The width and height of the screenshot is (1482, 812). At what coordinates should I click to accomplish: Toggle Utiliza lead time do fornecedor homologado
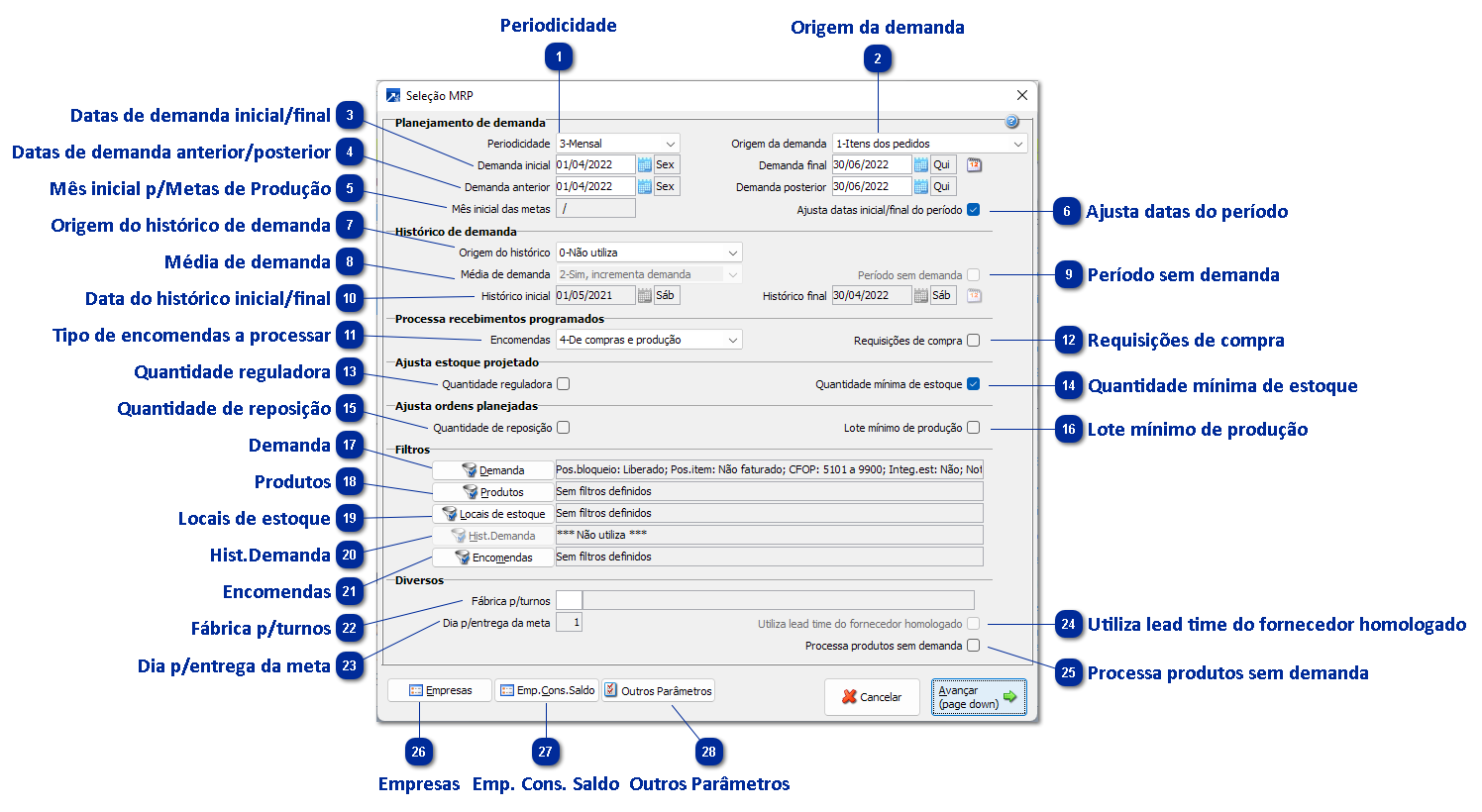(x=973, y=624)
